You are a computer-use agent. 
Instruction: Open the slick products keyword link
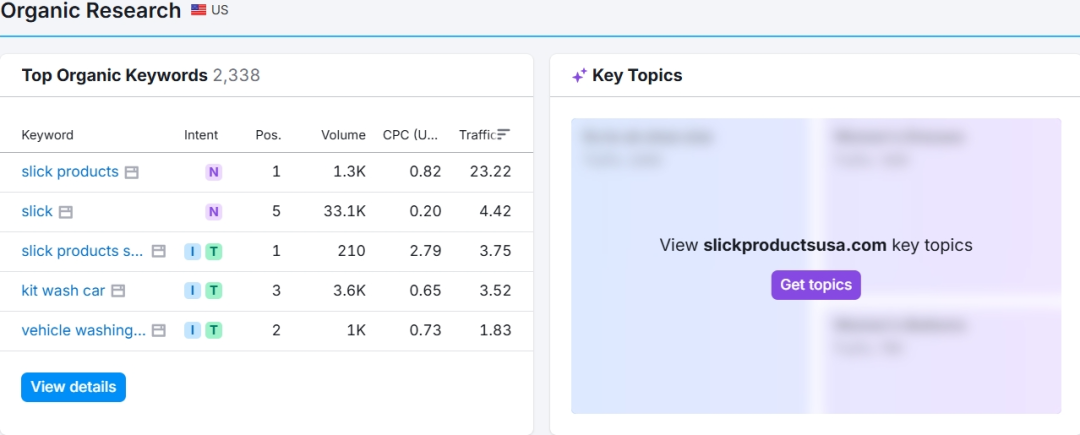pos(70,171)
